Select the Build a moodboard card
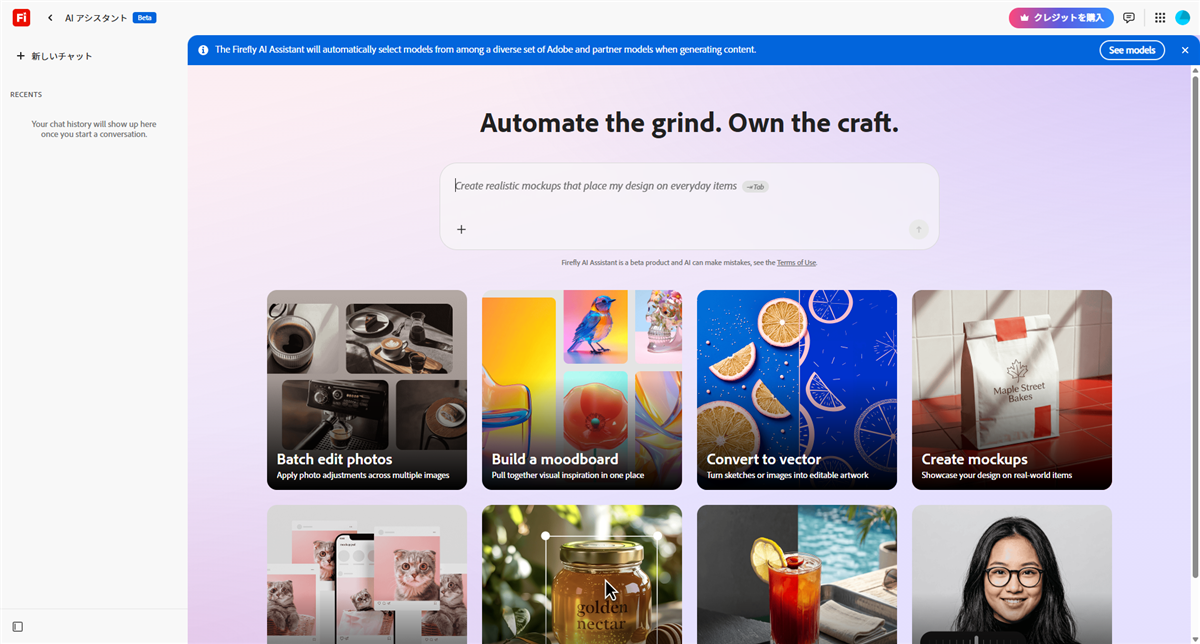This screenshot has width=1200, height=644. [x=582, y=390]
